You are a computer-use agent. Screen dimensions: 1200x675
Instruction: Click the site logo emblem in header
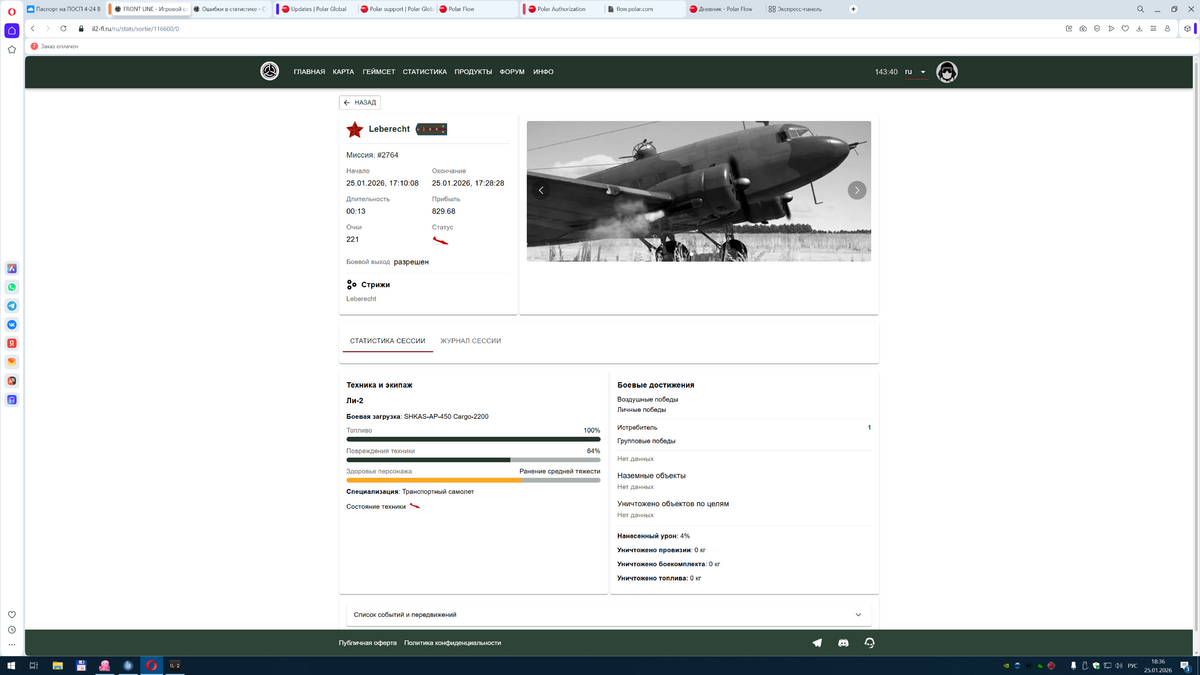(x=270, y=71)
